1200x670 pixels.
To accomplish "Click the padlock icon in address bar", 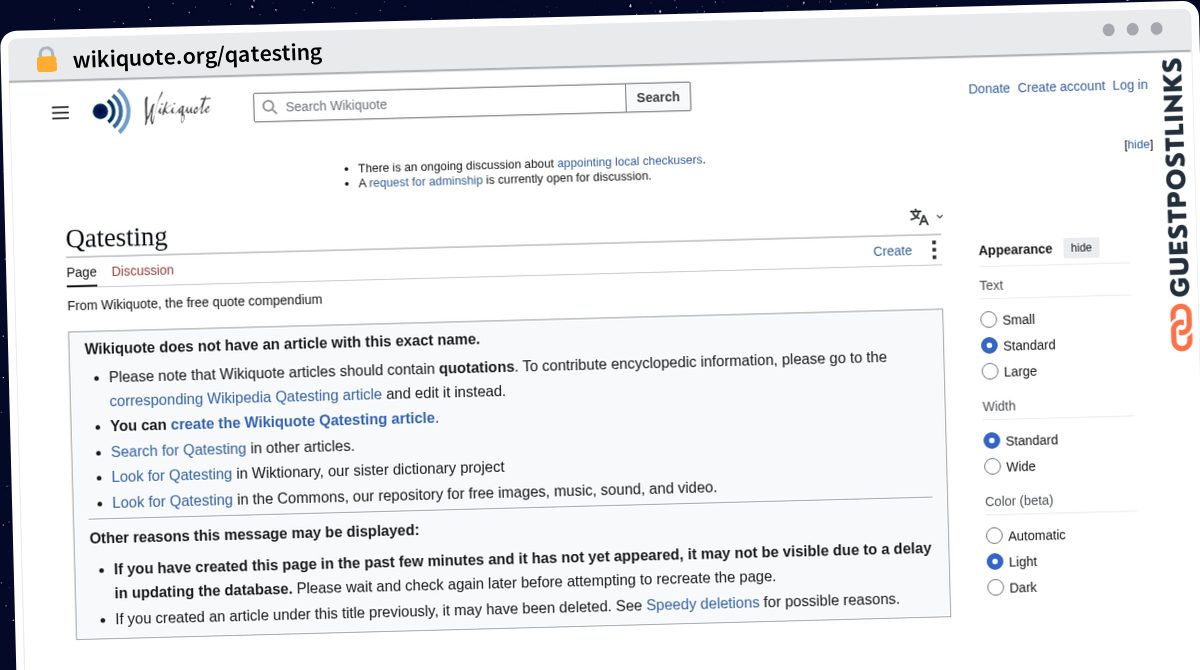I will point(47,60).
